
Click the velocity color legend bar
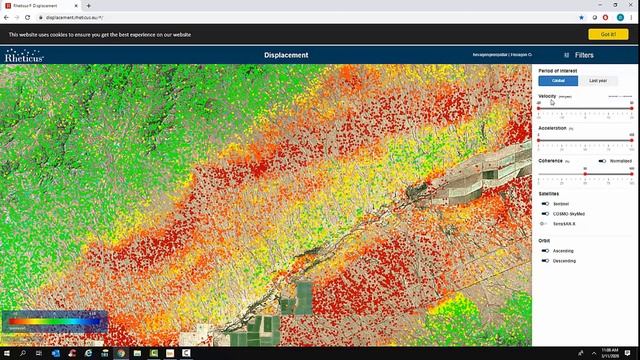pyautogui.click(x=54, y=322)
